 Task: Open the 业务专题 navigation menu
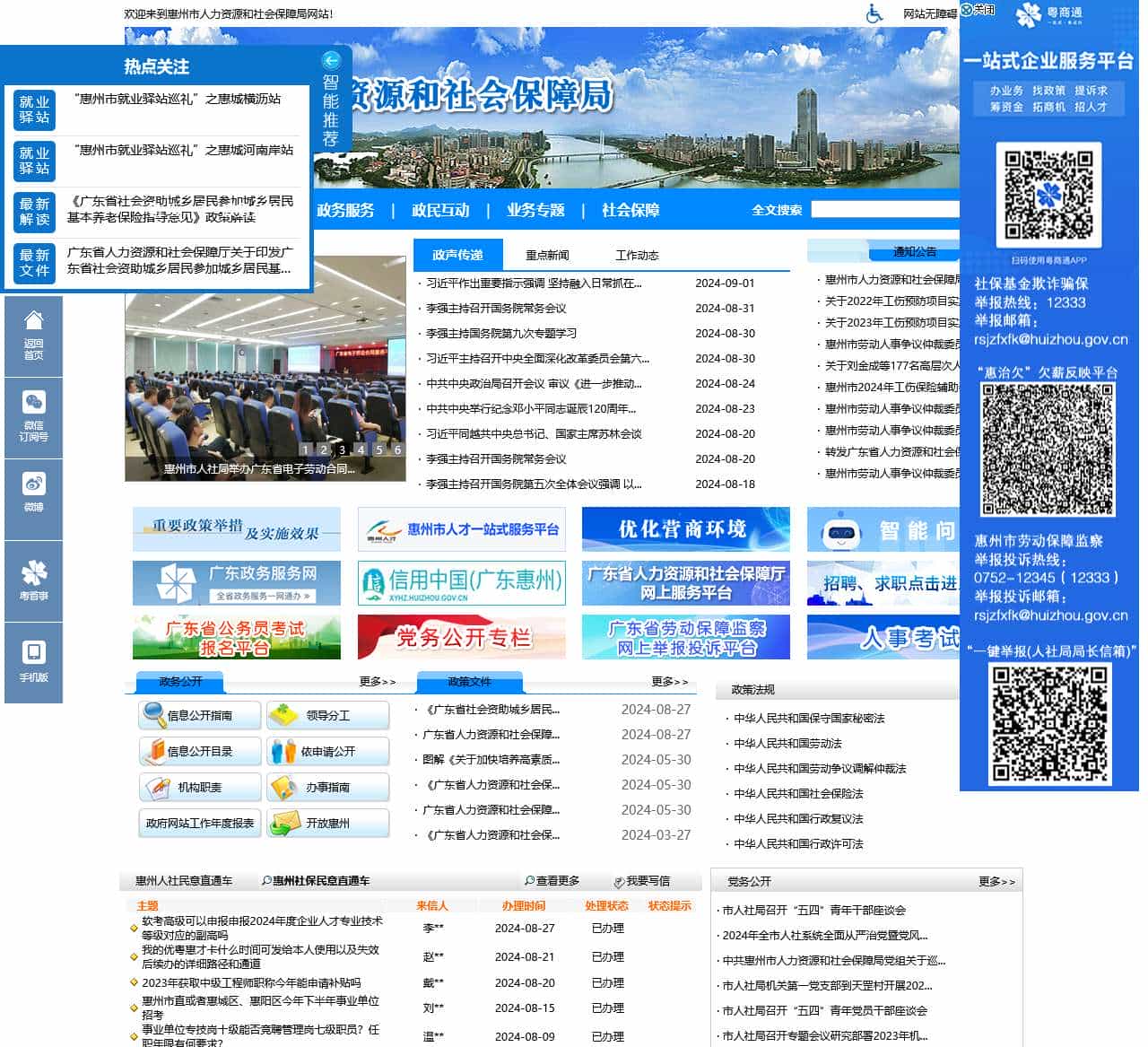click(x=535, y=210)
